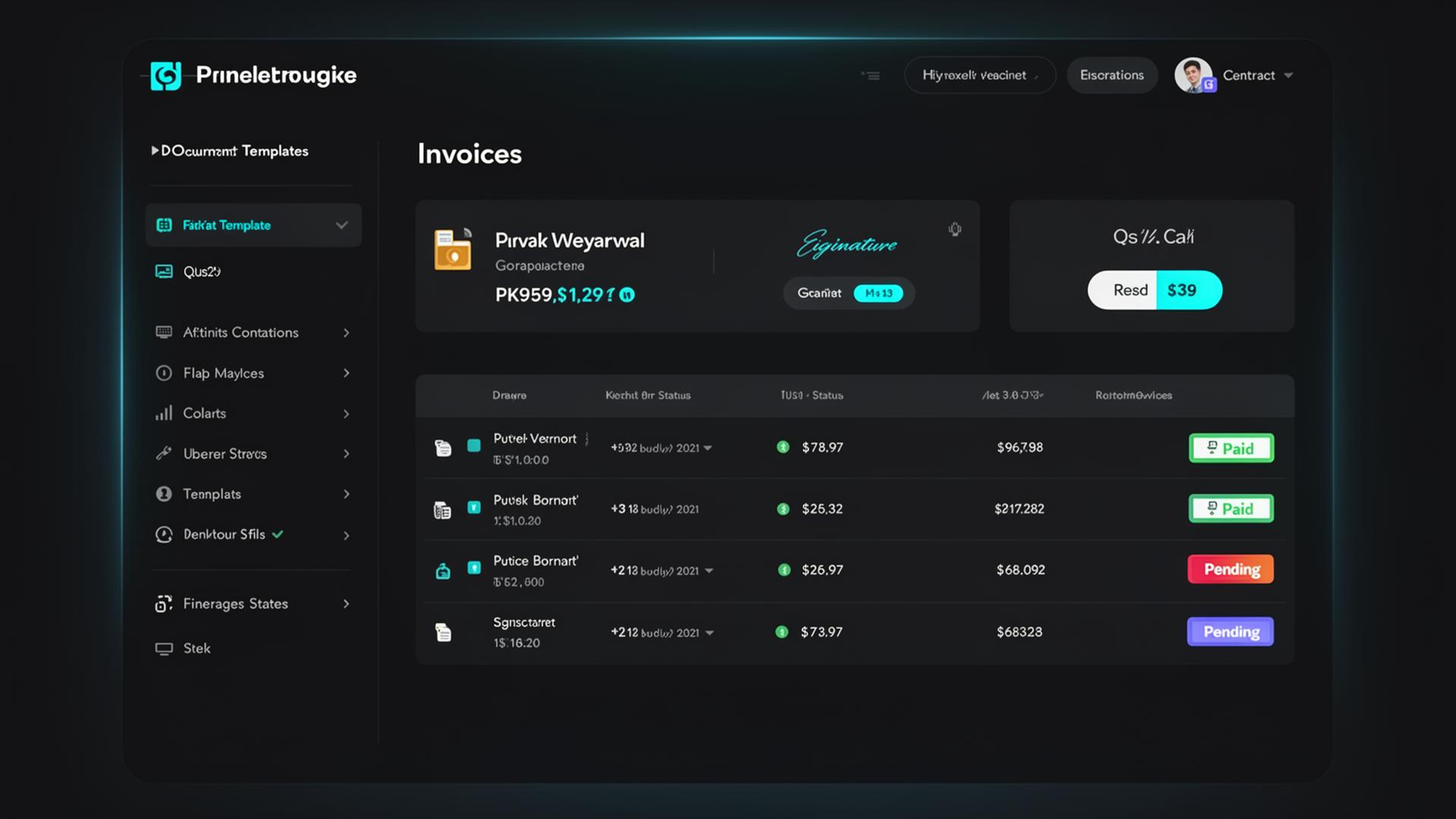This screenshot has height=819, width=1456.
Task: Expand the DOcumemt Templates triangle
Action: pyautogui.click(x=155, y=150)
